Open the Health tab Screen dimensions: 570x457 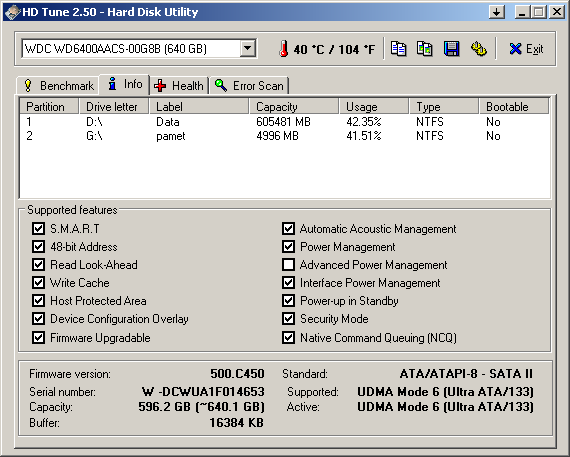click(179, 86)
